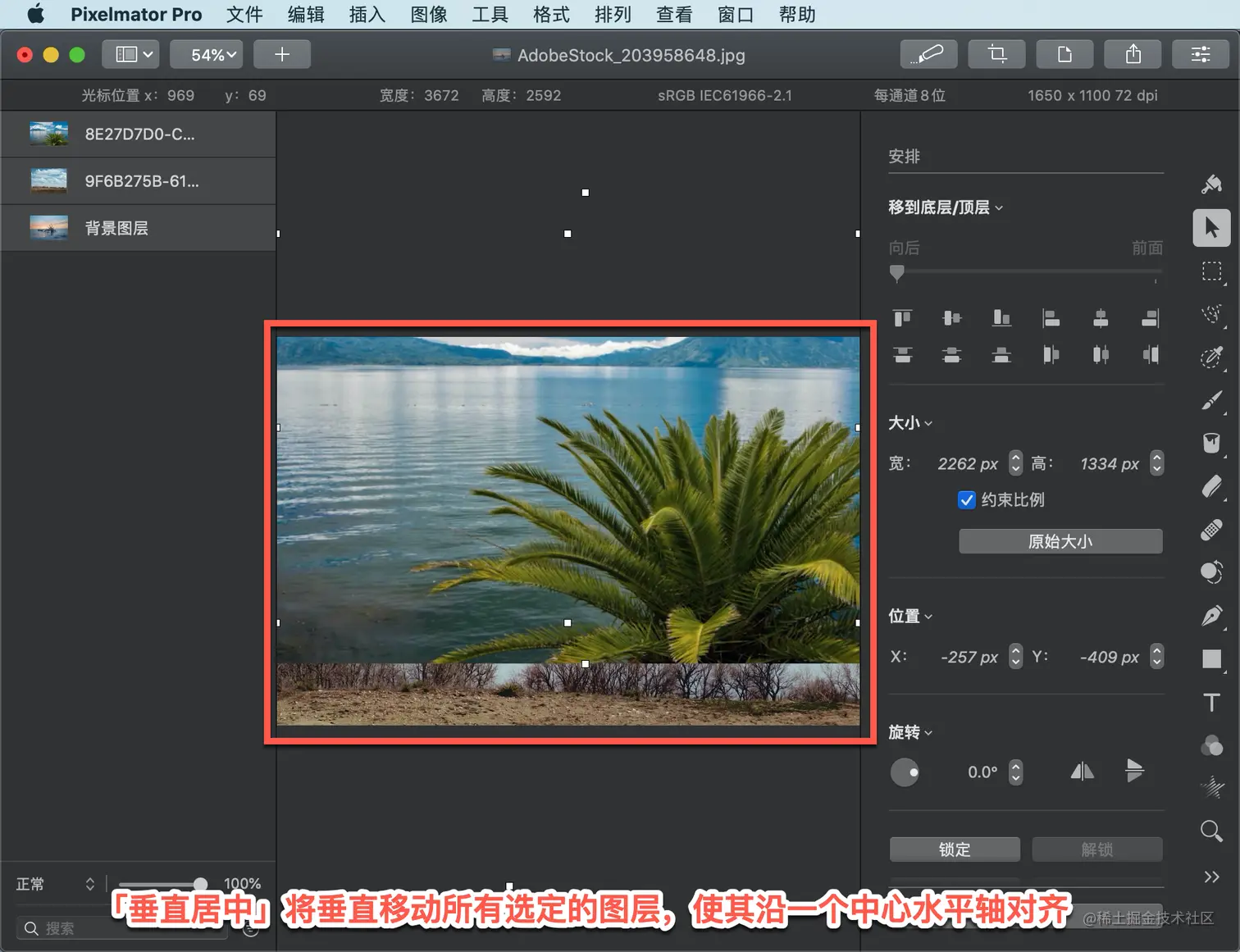Select the 8E27D7D0-C... layer

(138, 134)
